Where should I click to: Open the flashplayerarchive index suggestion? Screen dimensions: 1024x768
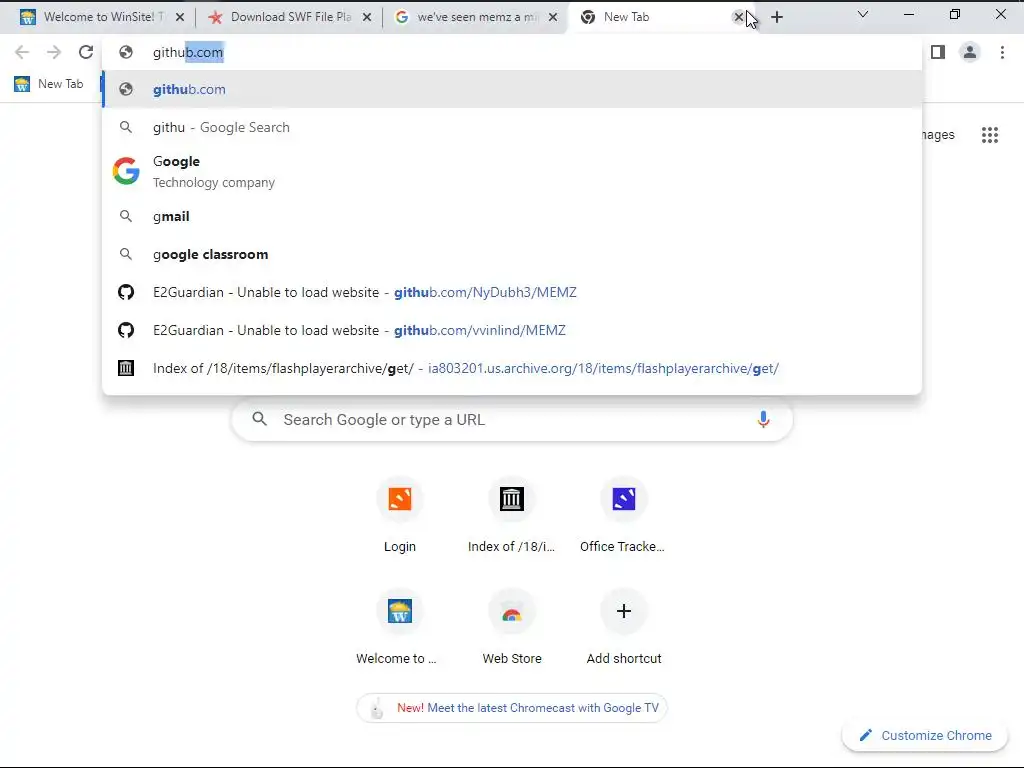512,368
